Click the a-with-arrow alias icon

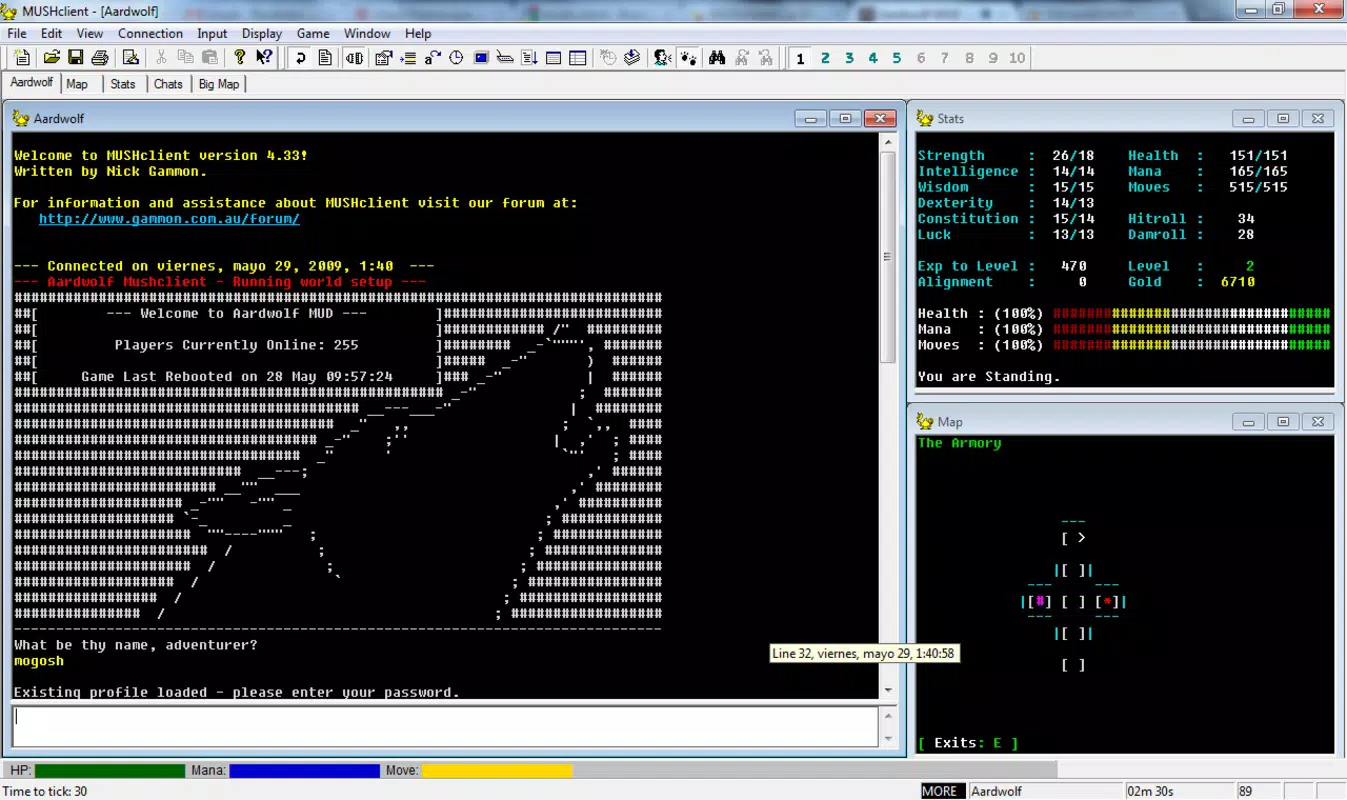[432, 58]
